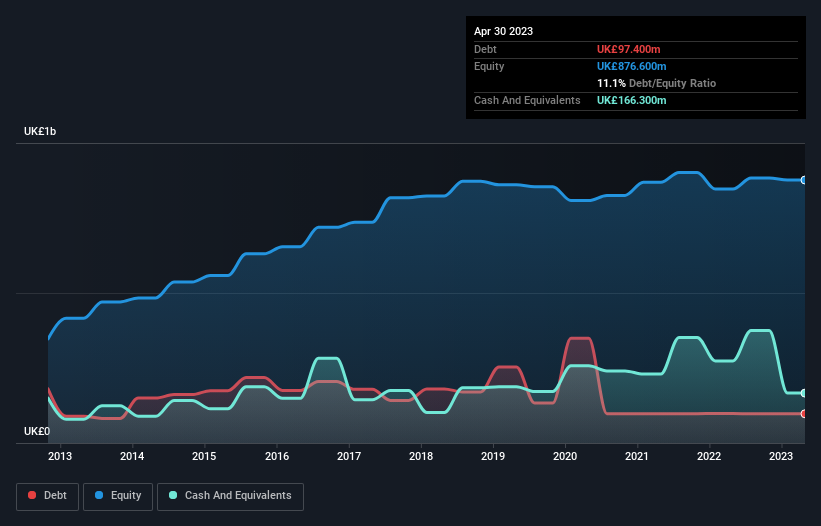Click the UK£1b y-axis label
The width and height of the screenshot is (821, 526).
(x=40, y=131)
